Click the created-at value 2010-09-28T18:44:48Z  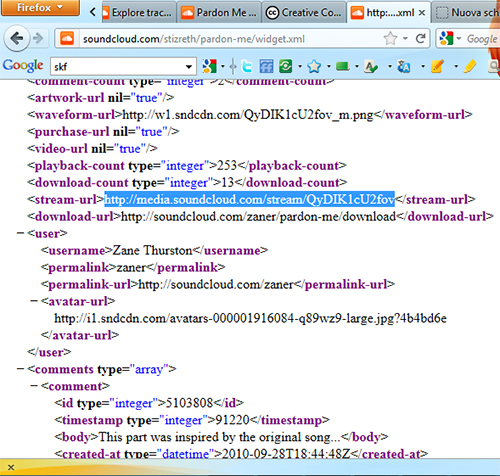pos(286,453)
